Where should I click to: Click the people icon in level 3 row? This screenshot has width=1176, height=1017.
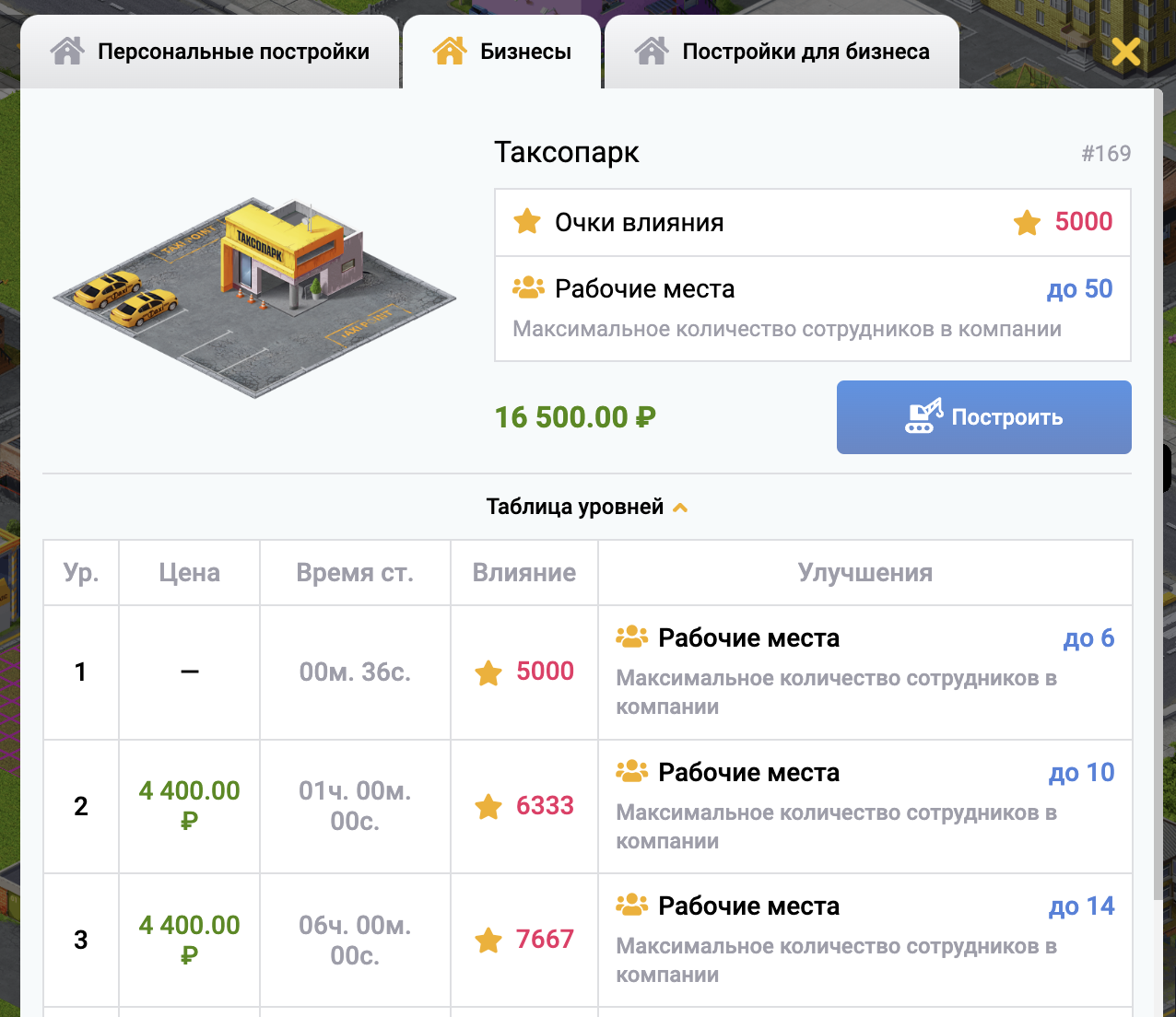632,905
